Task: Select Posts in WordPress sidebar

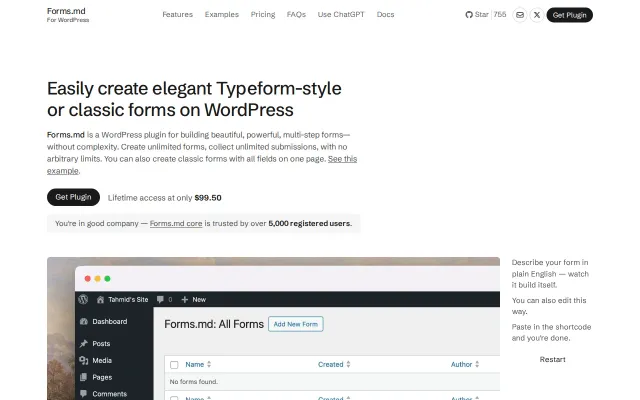Action: [101, 344]
